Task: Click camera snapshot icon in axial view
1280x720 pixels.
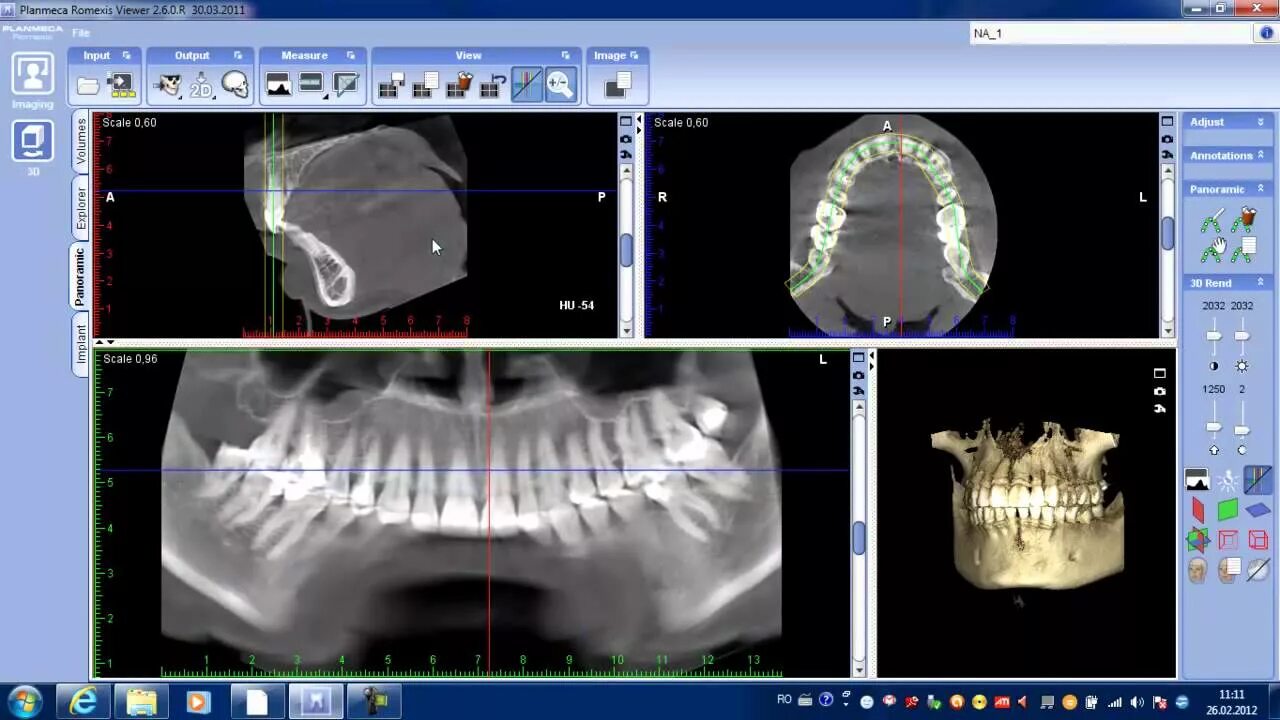Action: pyautogui.click(x=1167, y=139)
